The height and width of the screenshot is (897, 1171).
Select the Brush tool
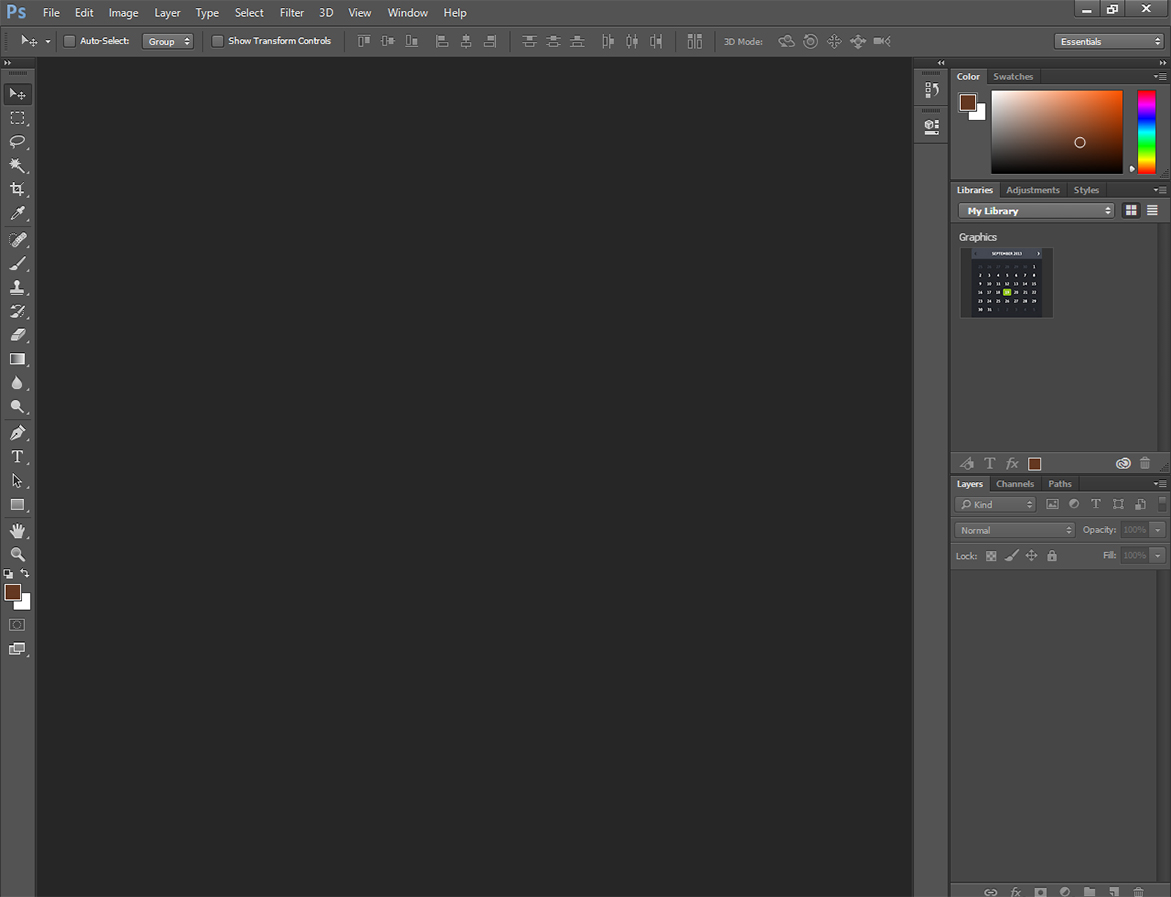(x=17, y=264)
